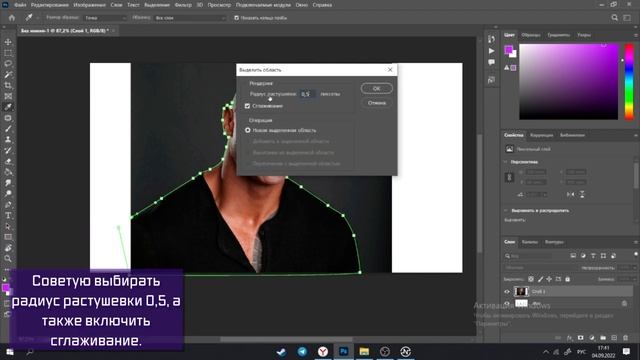Select the Zoom tool
Screen dimensions: 640x360
[8, 258]
